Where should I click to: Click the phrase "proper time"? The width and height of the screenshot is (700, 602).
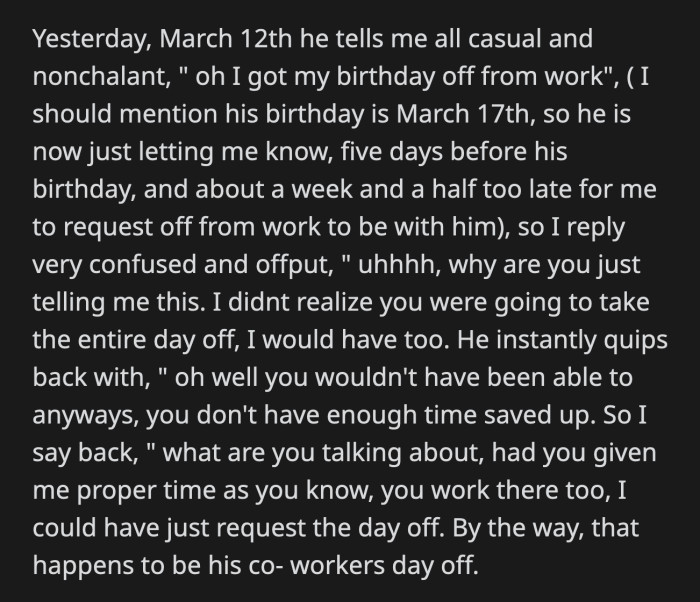pos(146,492)
